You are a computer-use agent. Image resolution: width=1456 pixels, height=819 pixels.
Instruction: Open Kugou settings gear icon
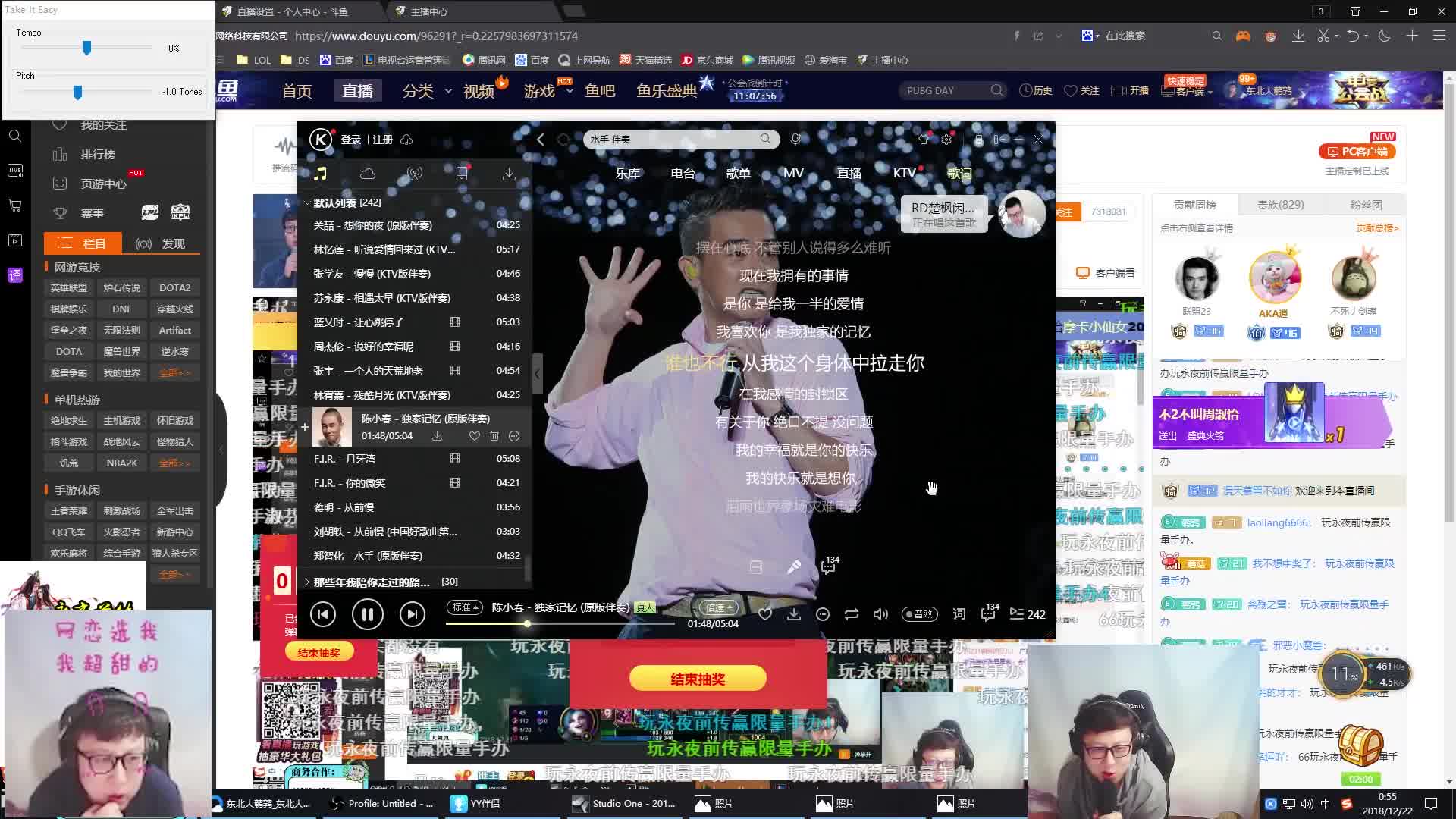(946, 140)
